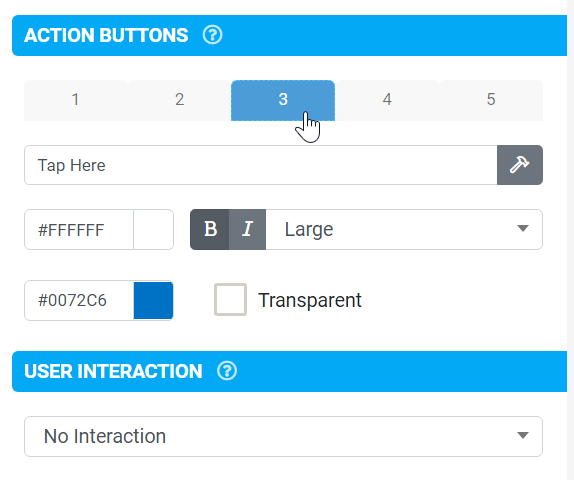Click the #0072C6 hex color field
Viewport: 574px width, 480px height.
[79, 300]
